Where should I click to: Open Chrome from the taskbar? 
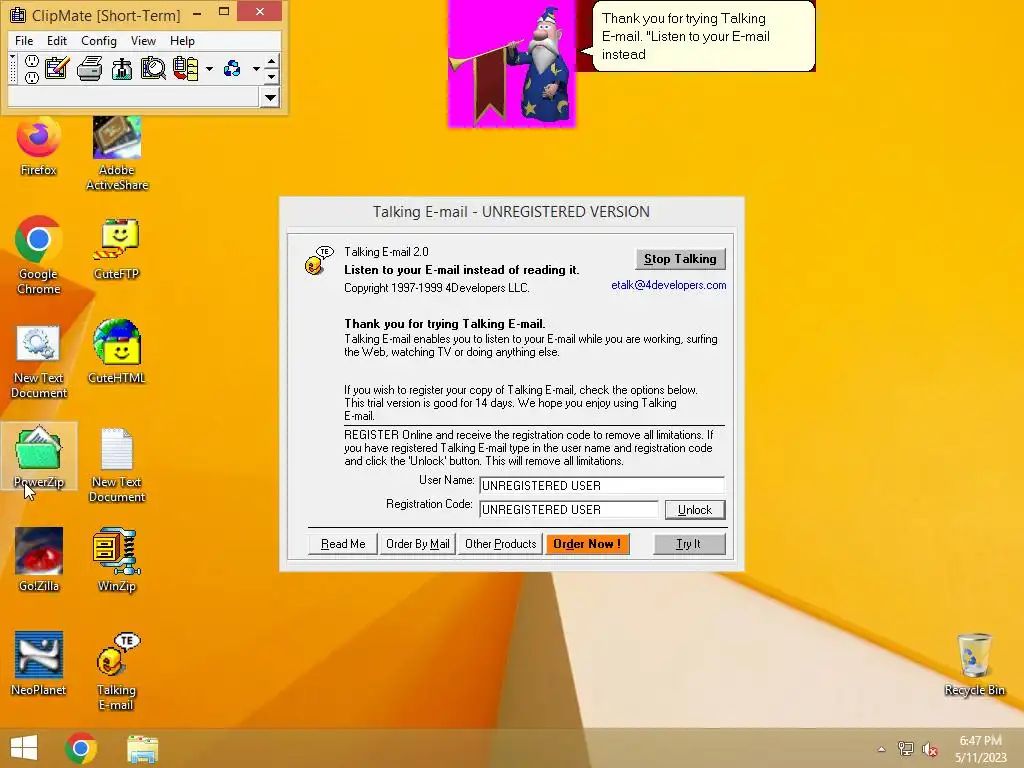click(x=81, y=748)
